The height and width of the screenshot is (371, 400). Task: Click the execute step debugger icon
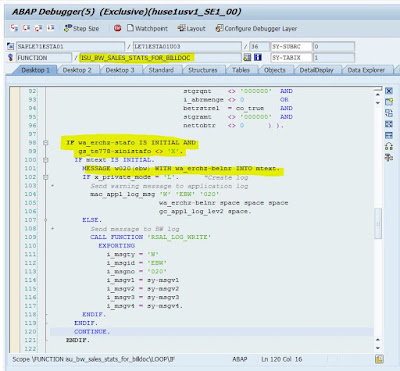(26, 28)
